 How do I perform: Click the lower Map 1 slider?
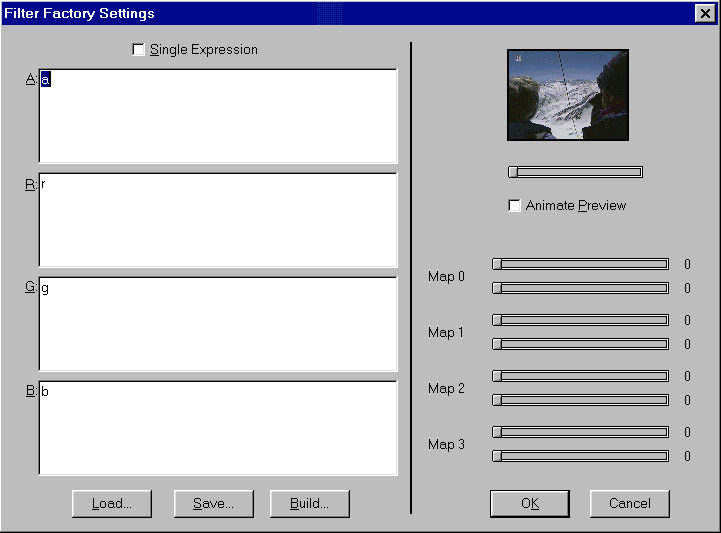coord(580,344)
